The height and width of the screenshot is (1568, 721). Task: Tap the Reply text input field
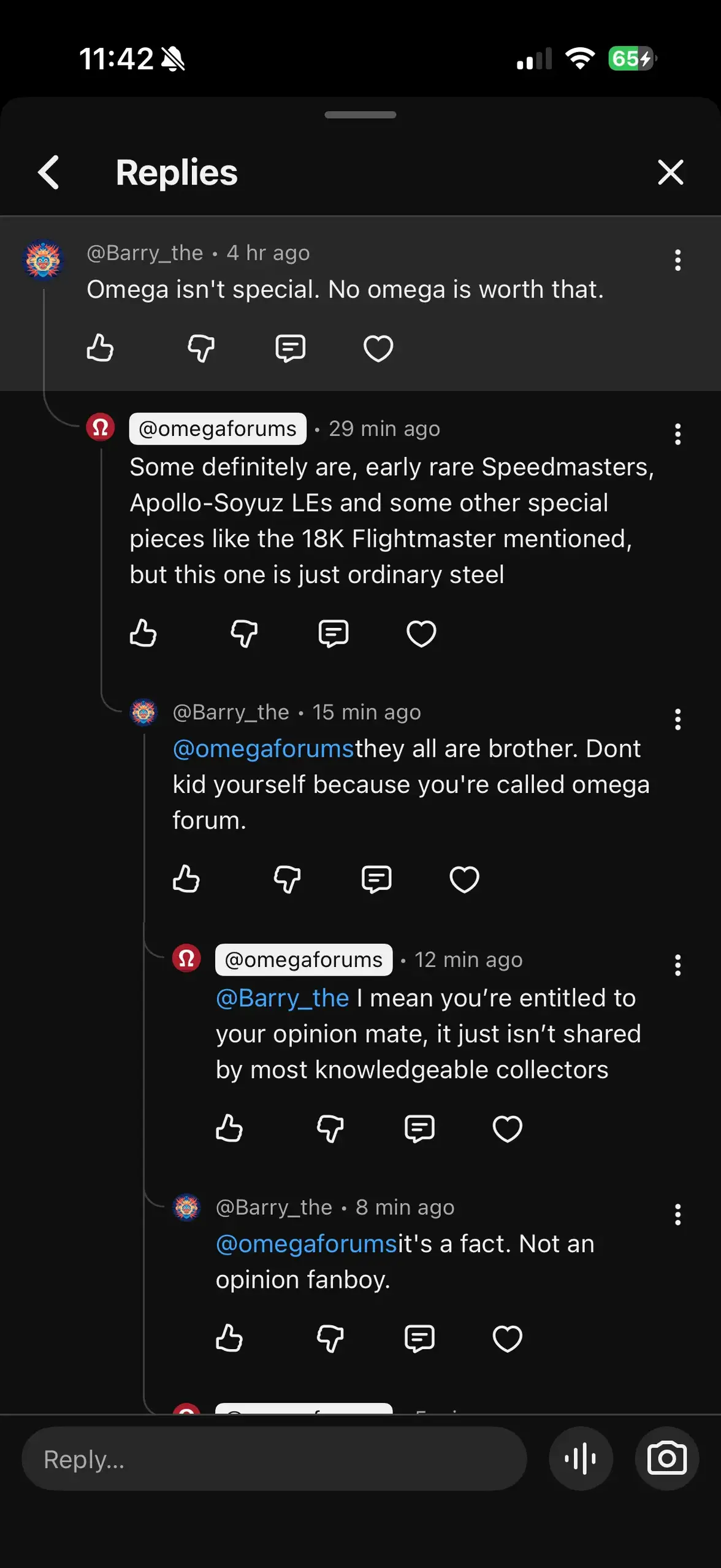click(274, 1459)
